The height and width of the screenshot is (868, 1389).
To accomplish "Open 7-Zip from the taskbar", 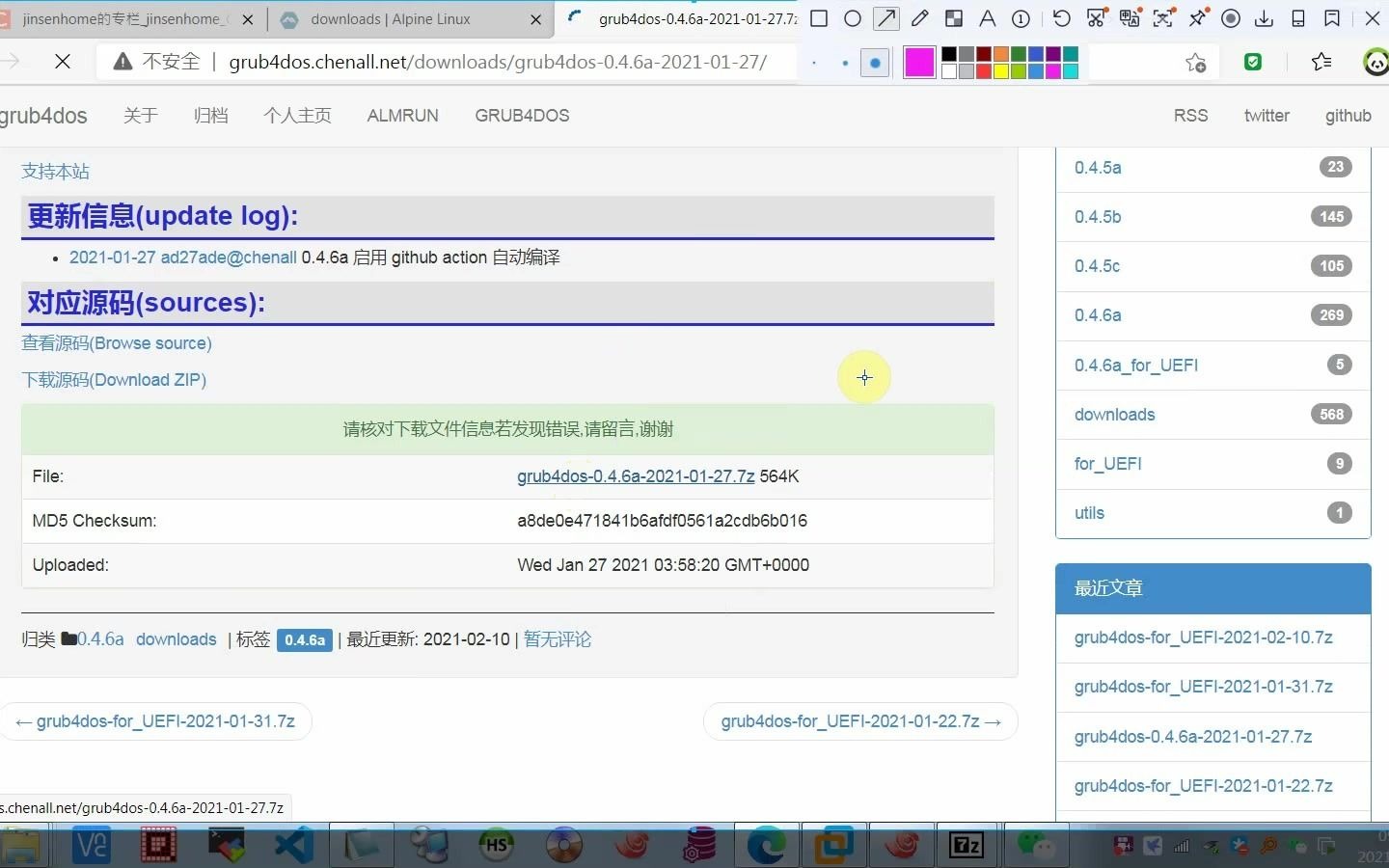I will (x=967, y=846).
